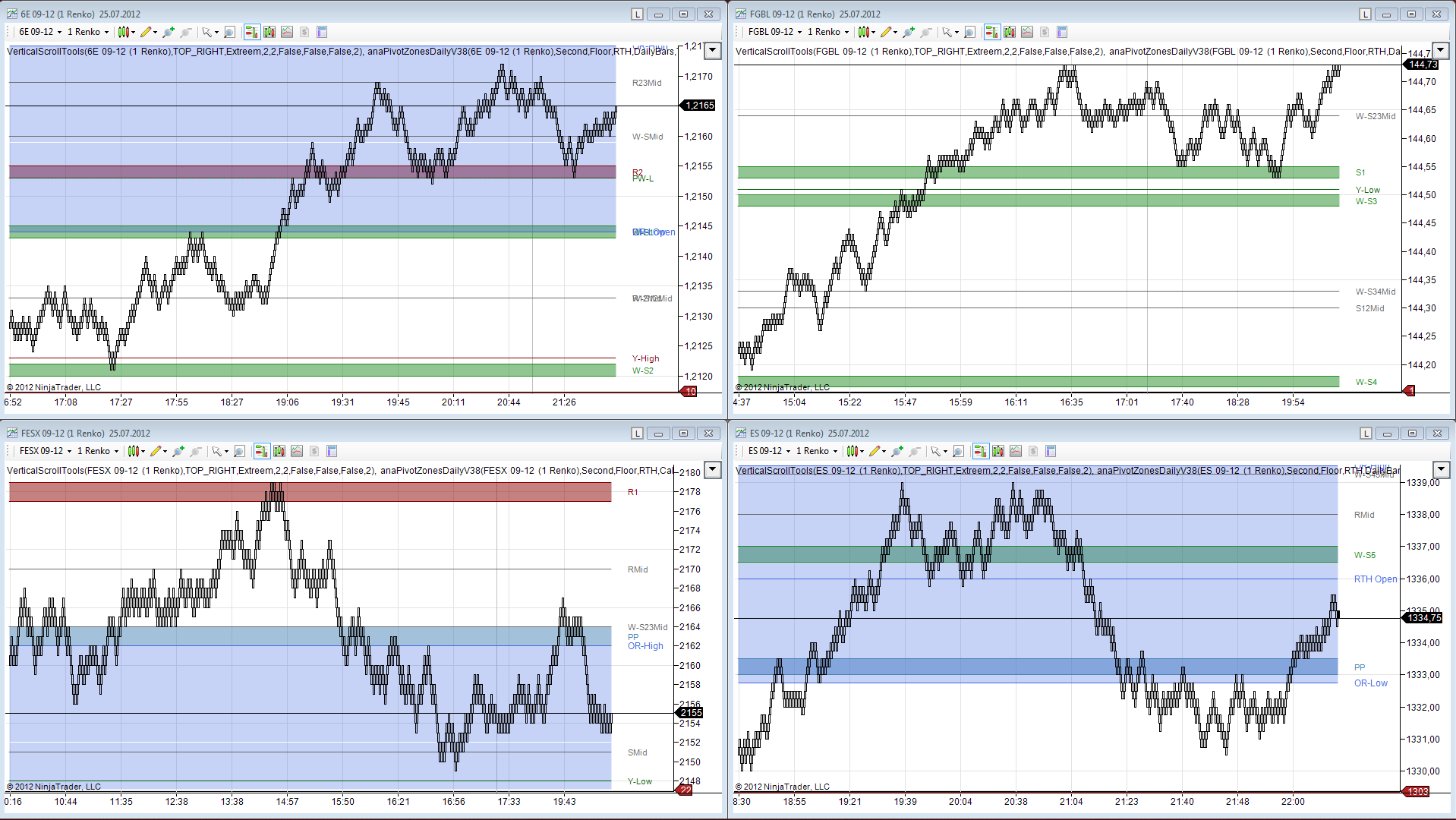Click the OR-High label on FESX chart

tap(645, 646)
